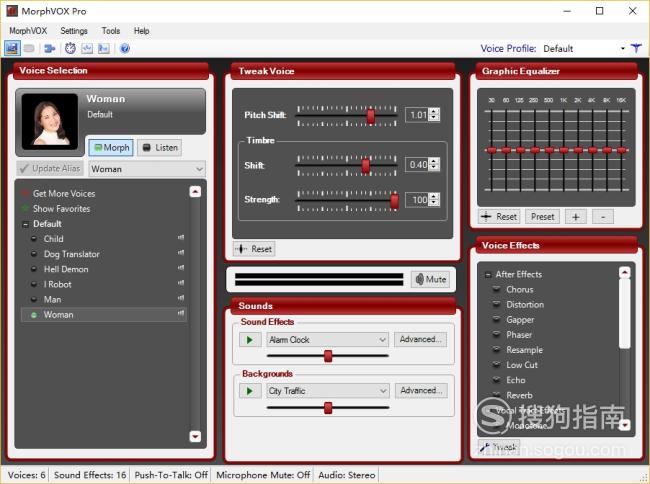This screenshot has height=484, width=650.
Task: Open the Tools menu
Action: (x=111, y=31)
